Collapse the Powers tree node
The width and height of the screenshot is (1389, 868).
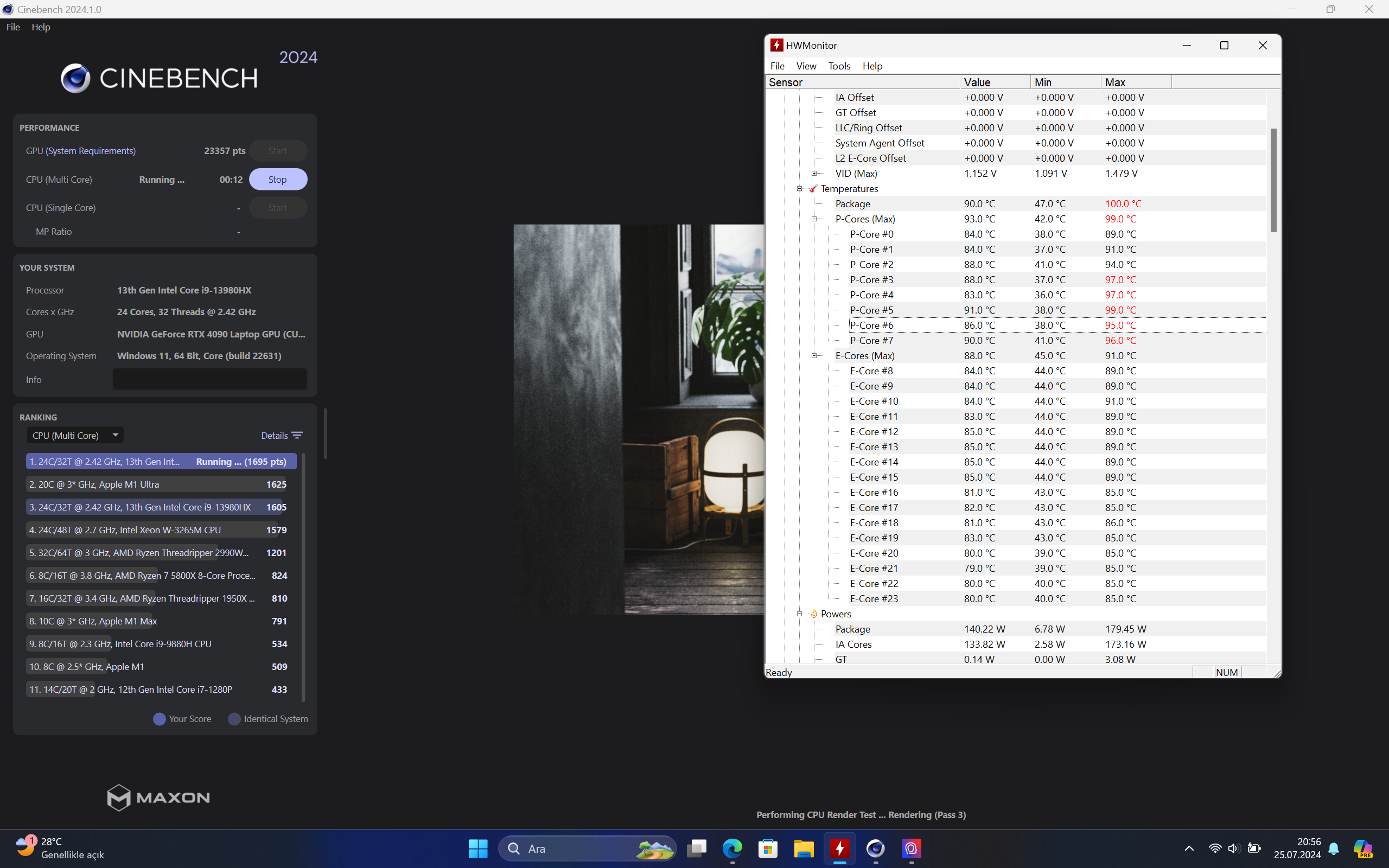(x=799, y=614)
